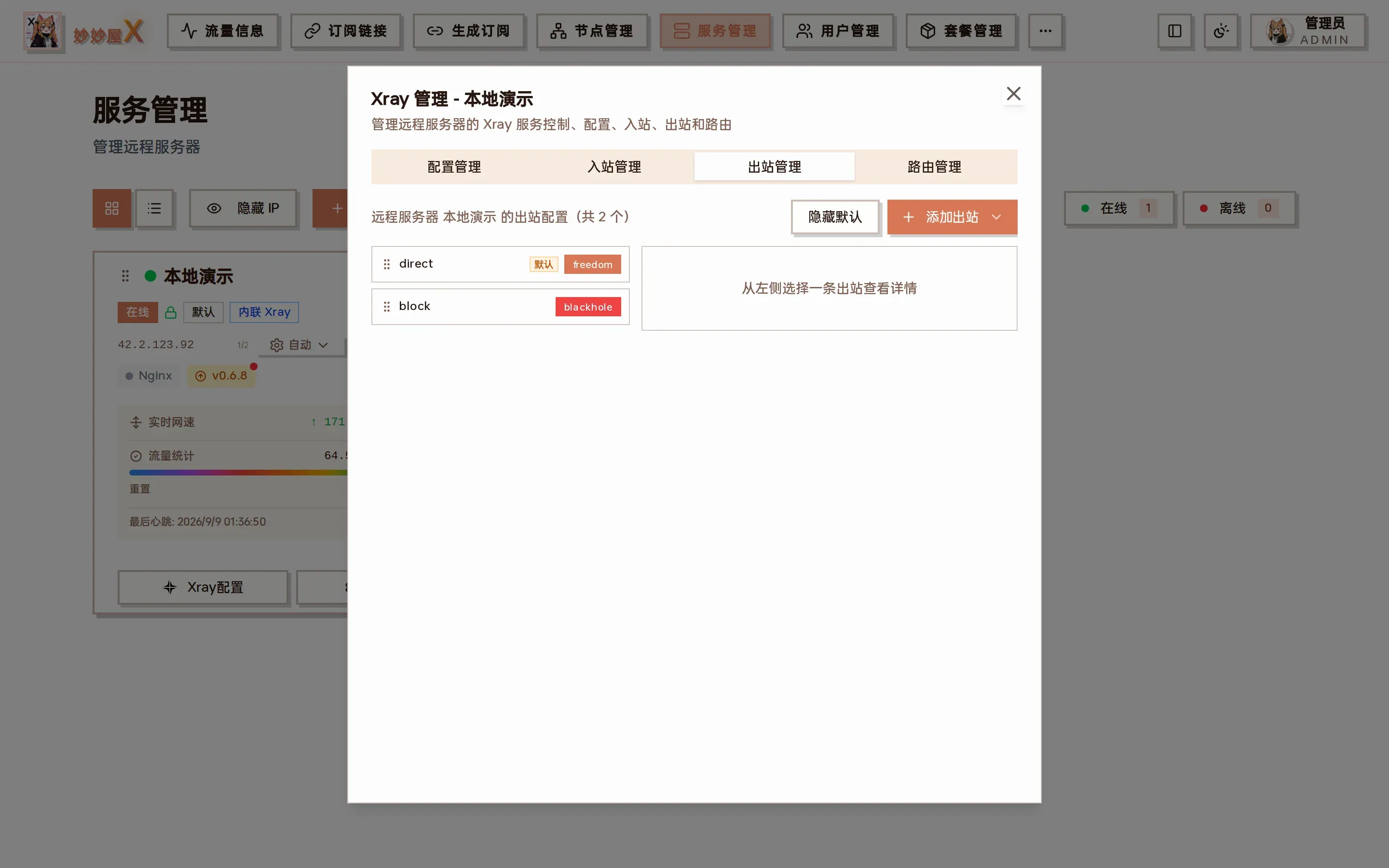Grab the drag handle of direct row
This screenshot has width=1389, height=868.
pos(387,264)
